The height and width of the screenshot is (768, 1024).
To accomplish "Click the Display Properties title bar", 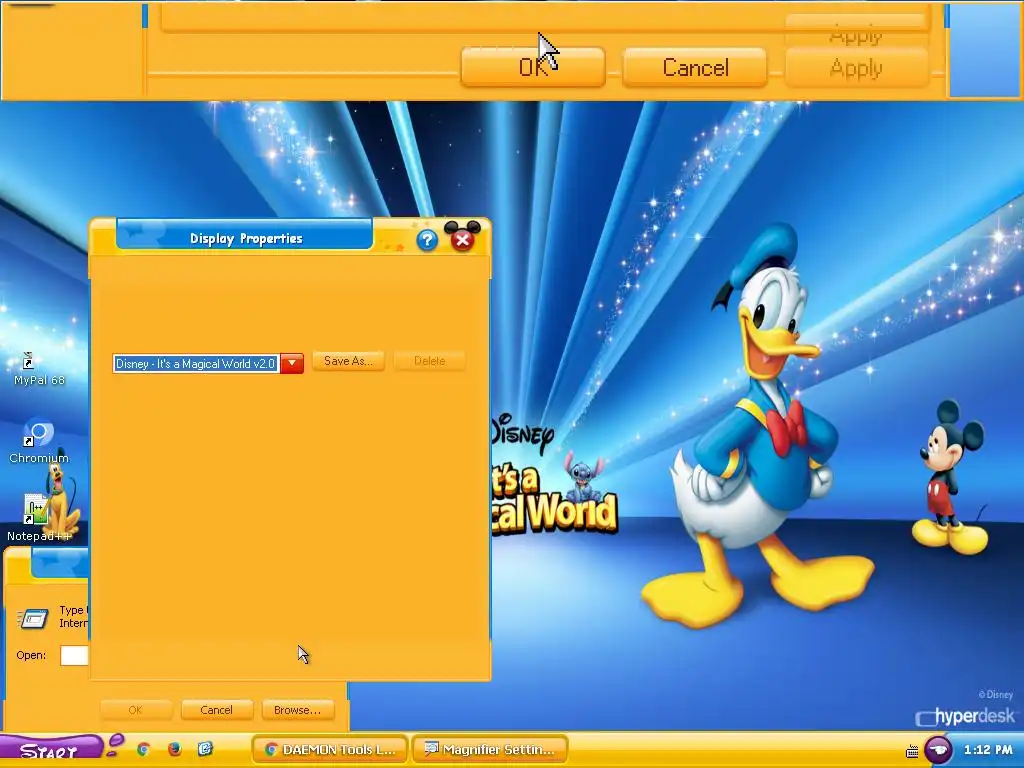I will pyautogui.click(x=245, y=238).
